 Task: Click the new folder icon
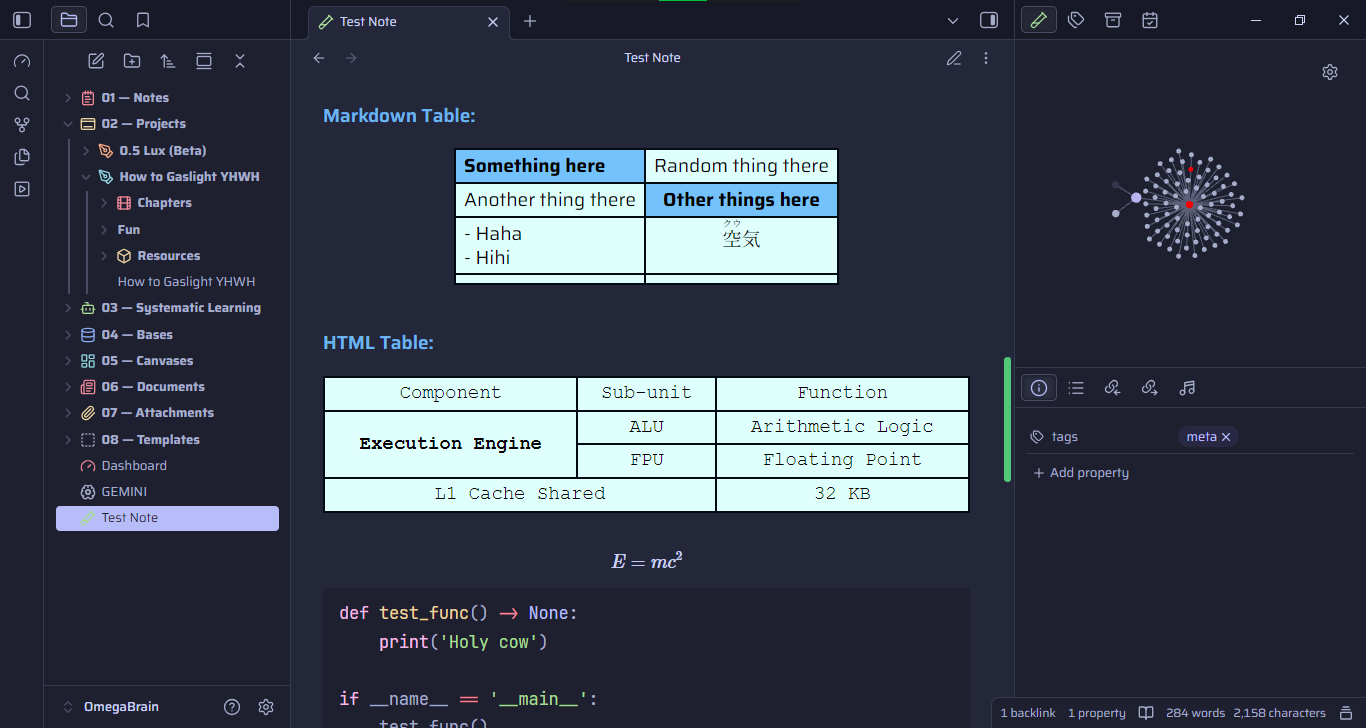(x=132, y=61)
